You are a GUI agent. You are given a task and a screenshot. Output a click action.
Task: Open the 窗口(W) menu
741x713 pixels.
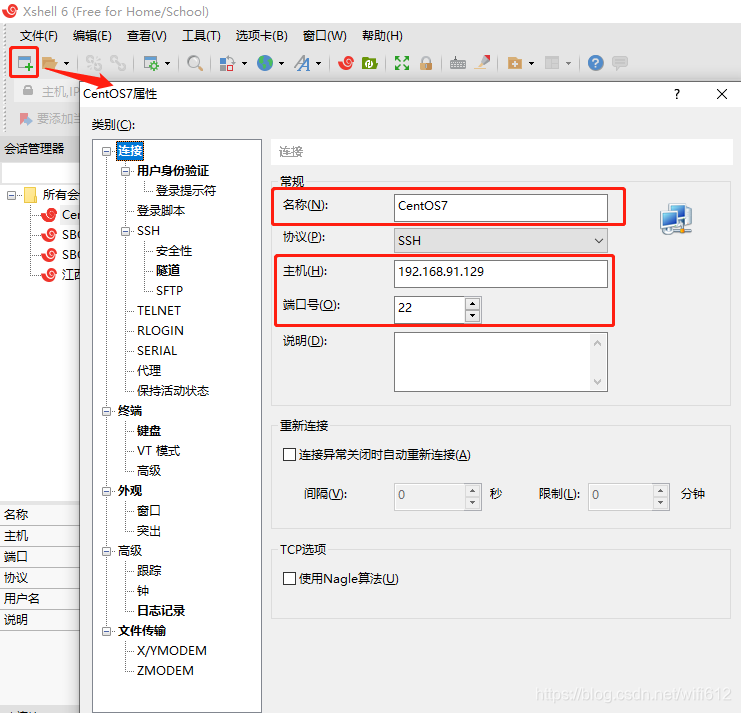click(325, 36)
